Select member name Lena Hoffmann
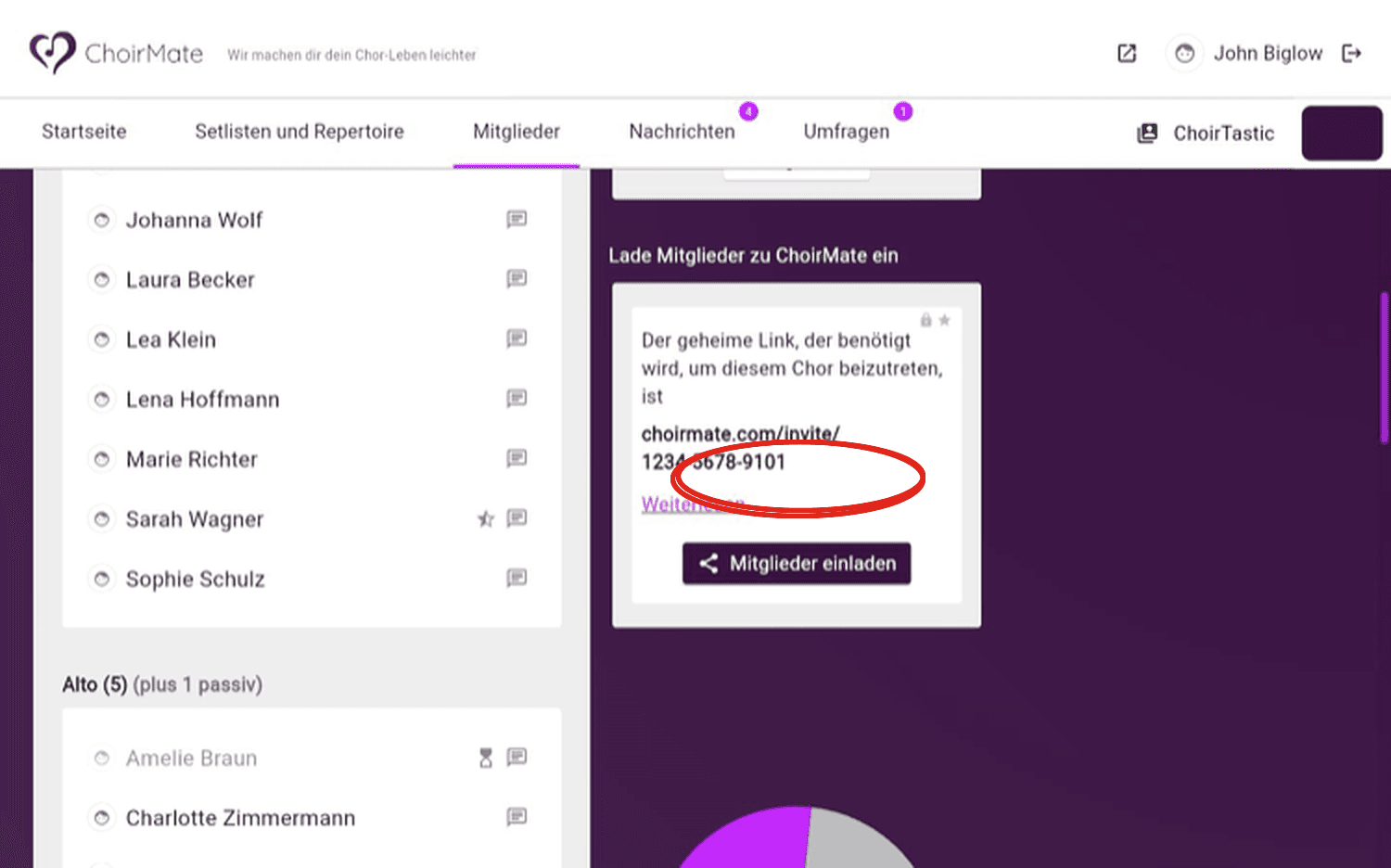 tap(202, 400)
